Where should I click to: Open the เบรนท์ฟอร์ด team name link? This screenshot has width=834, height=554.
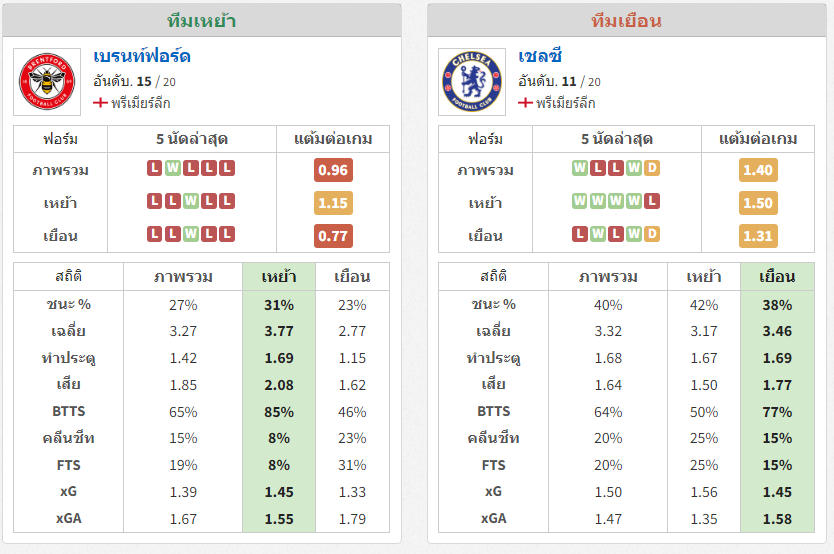coord(142,56)
